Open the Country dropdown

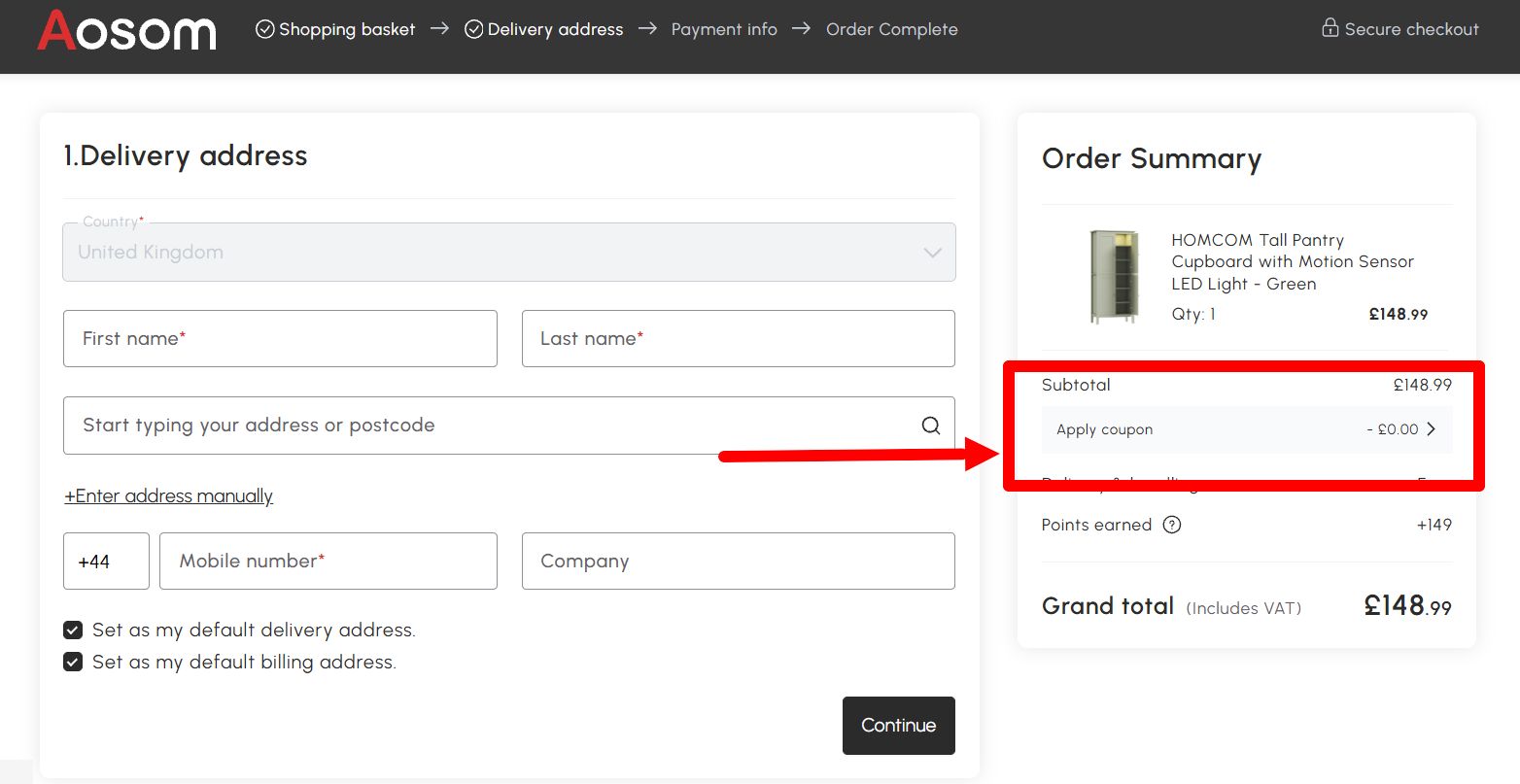(x=509, y=252)
